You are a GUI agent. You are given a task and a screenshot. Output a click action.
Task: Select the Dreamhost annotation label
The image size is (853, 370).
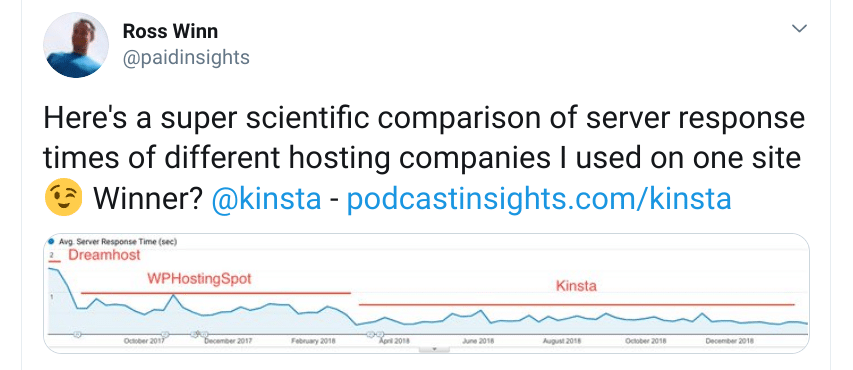click(x=104, y=255)
